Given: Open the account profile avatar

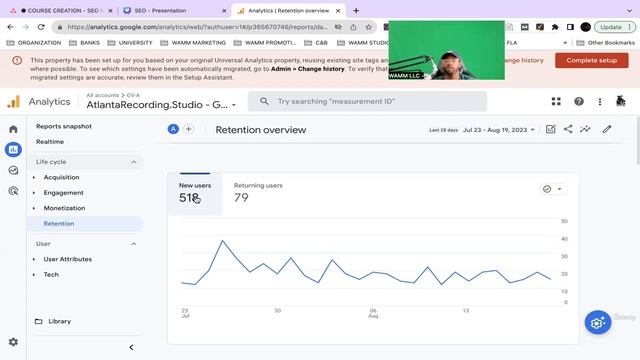Looking at the screenshot, I should (620, 101).
